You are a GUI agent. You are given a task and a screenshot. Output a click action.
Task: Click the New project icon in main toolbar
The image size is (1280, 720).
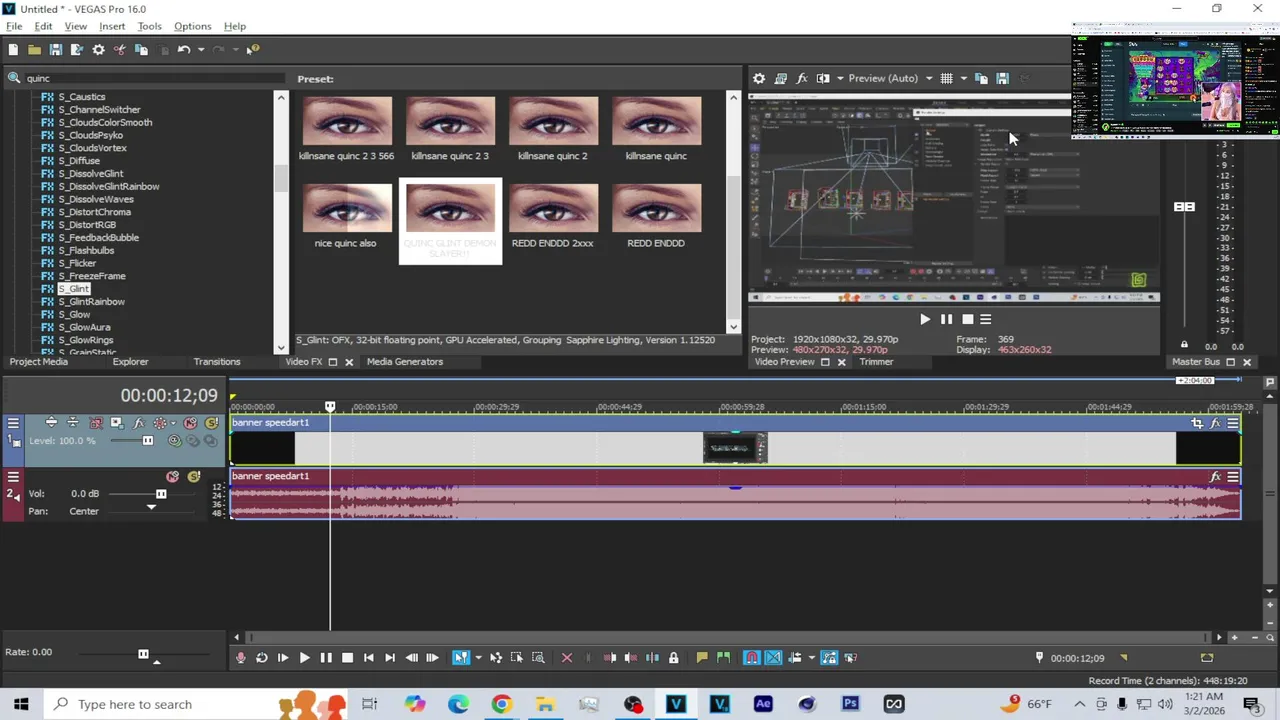tap(13, 49)
